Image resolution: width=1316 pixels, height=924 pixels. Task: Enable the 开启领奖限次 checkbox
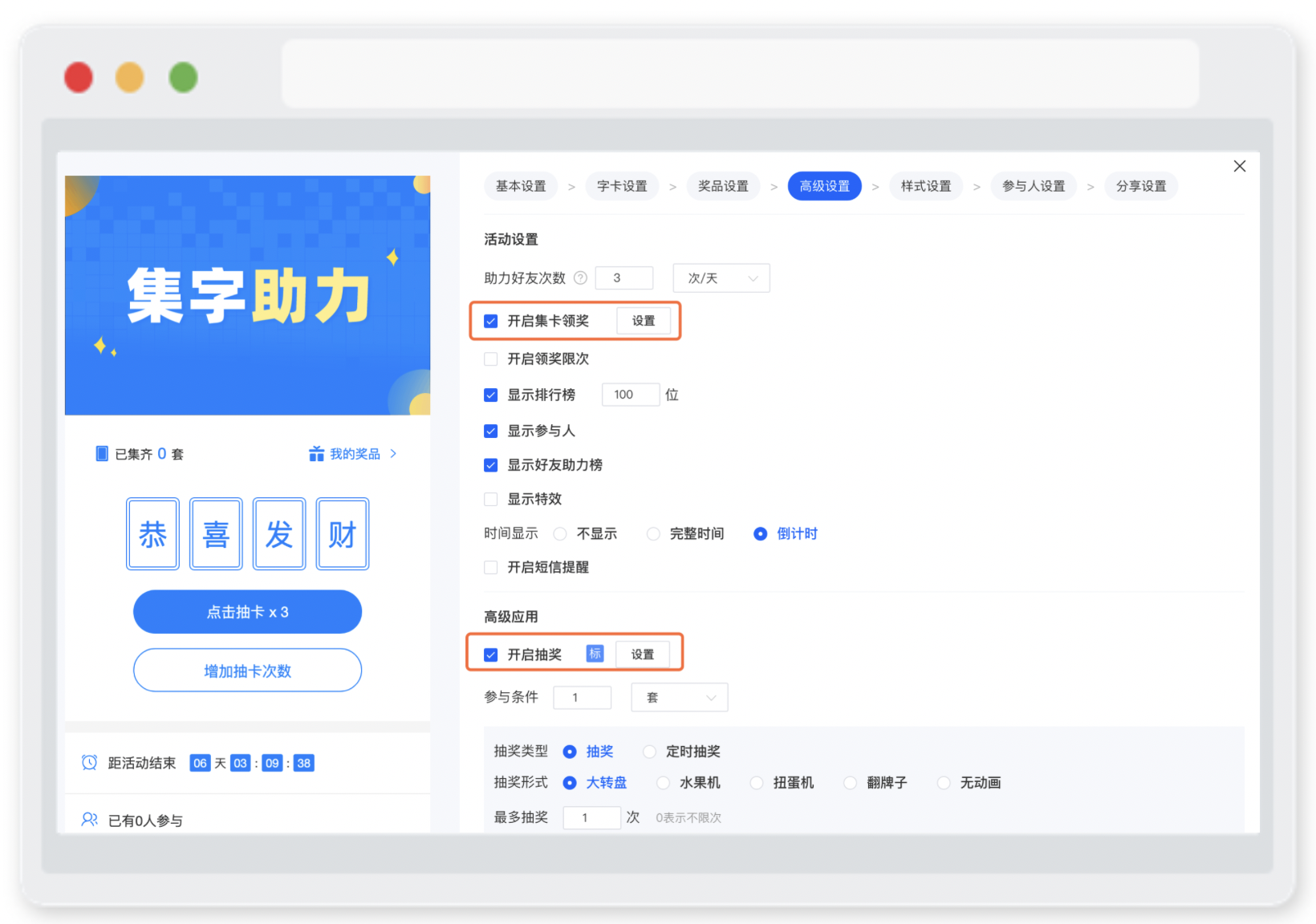pos(491,359)
